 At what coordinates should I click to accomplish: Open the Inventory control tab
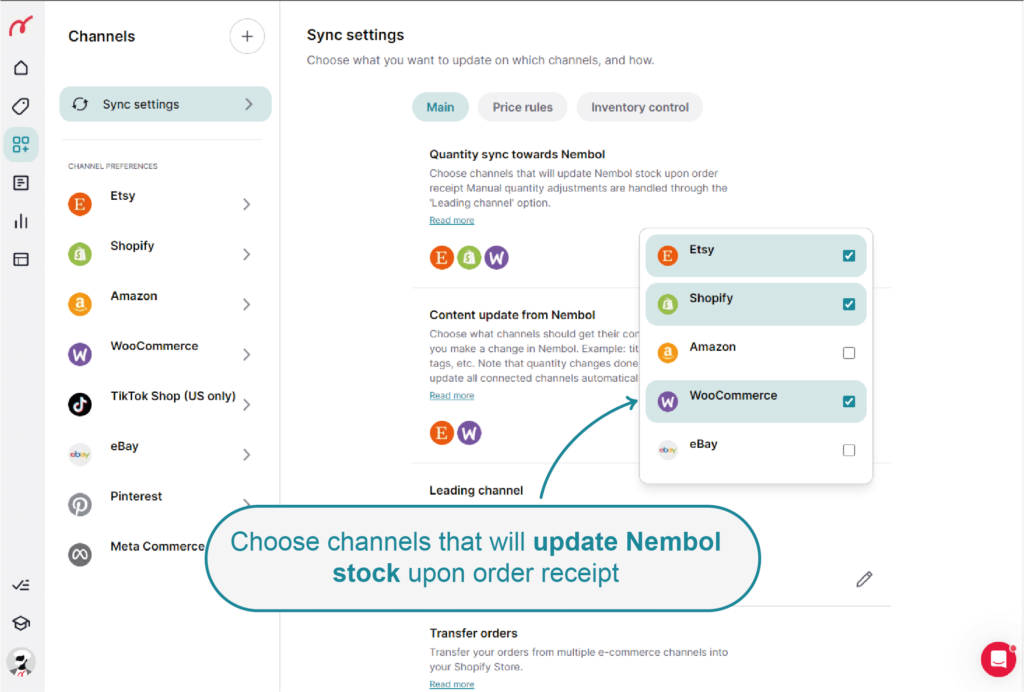[x=639, y=107]
